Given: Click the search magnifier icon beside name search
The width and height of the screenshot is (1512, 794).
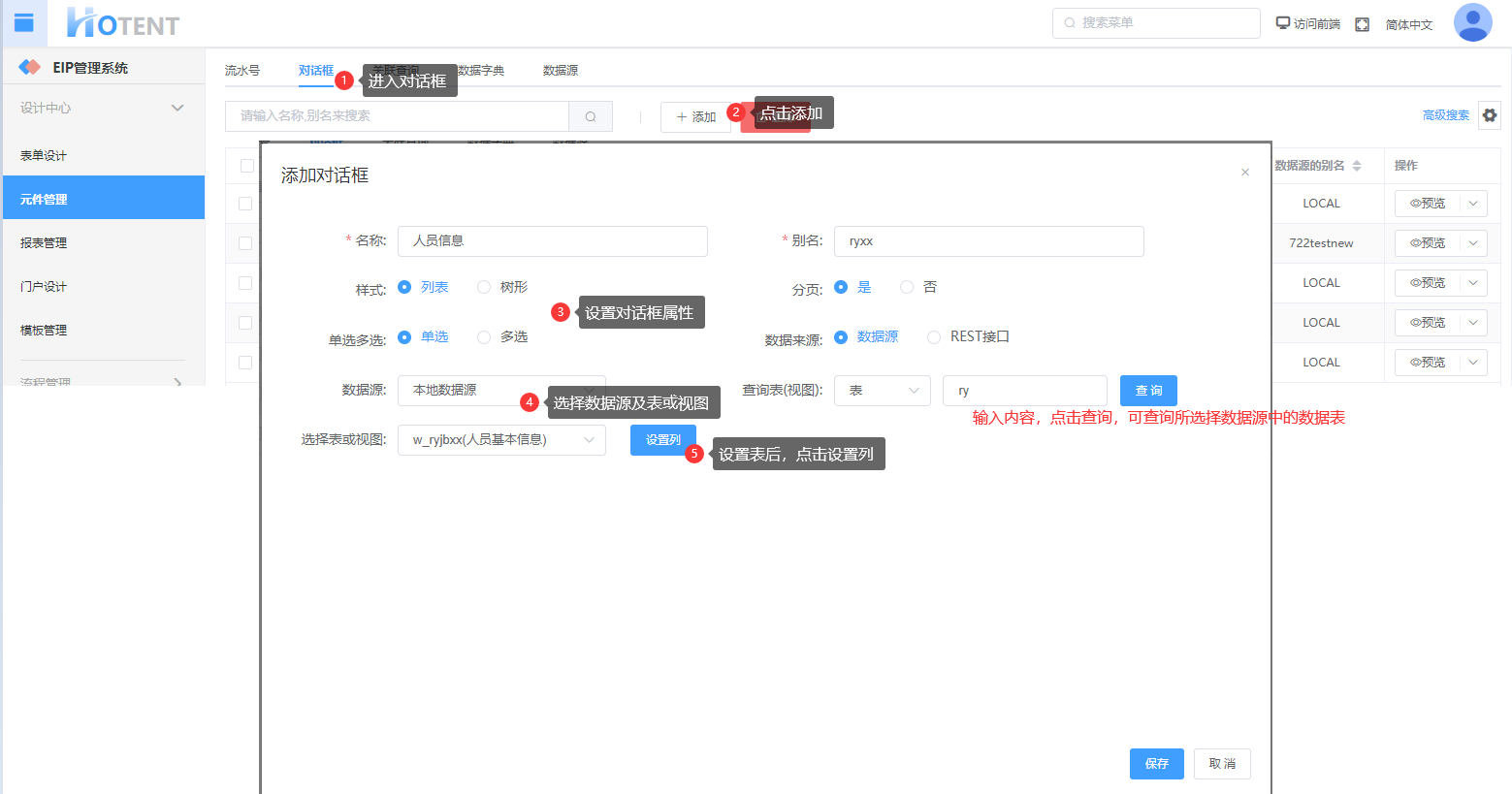Looking at the screenshot, I should tap(590, 116).
